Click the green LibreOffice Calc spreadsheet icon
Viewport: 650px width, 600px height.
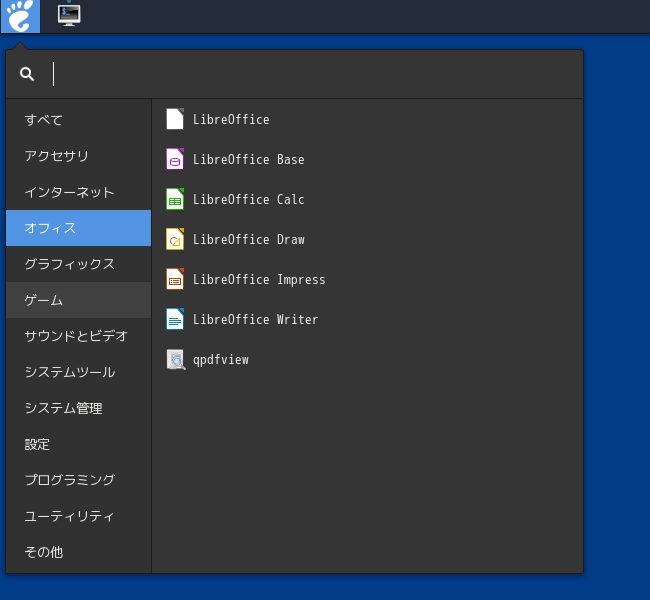click(175, 199)
